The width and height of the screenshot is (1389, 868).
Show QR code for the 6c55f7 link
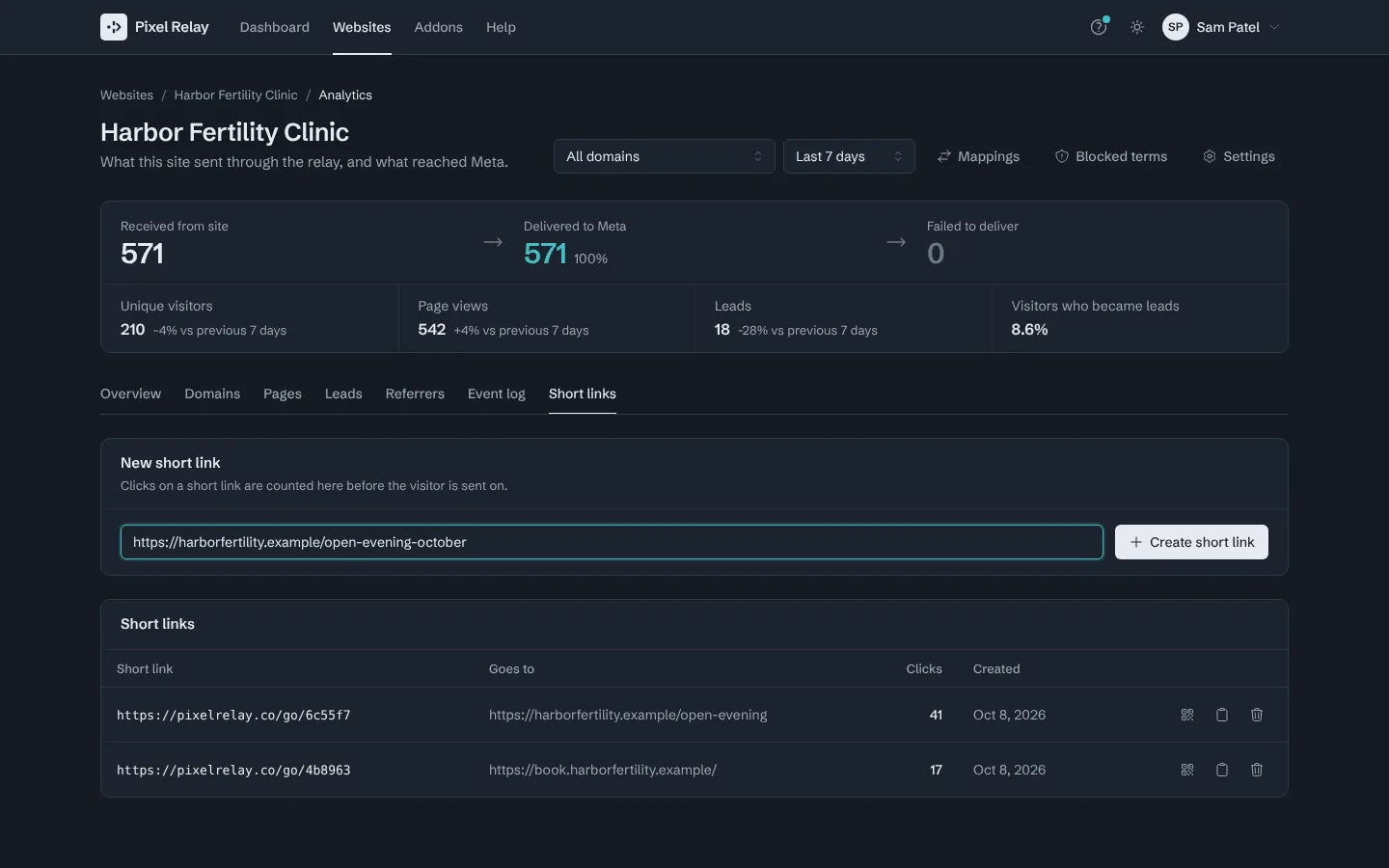pyautogui.click(x=1187, y=715)
